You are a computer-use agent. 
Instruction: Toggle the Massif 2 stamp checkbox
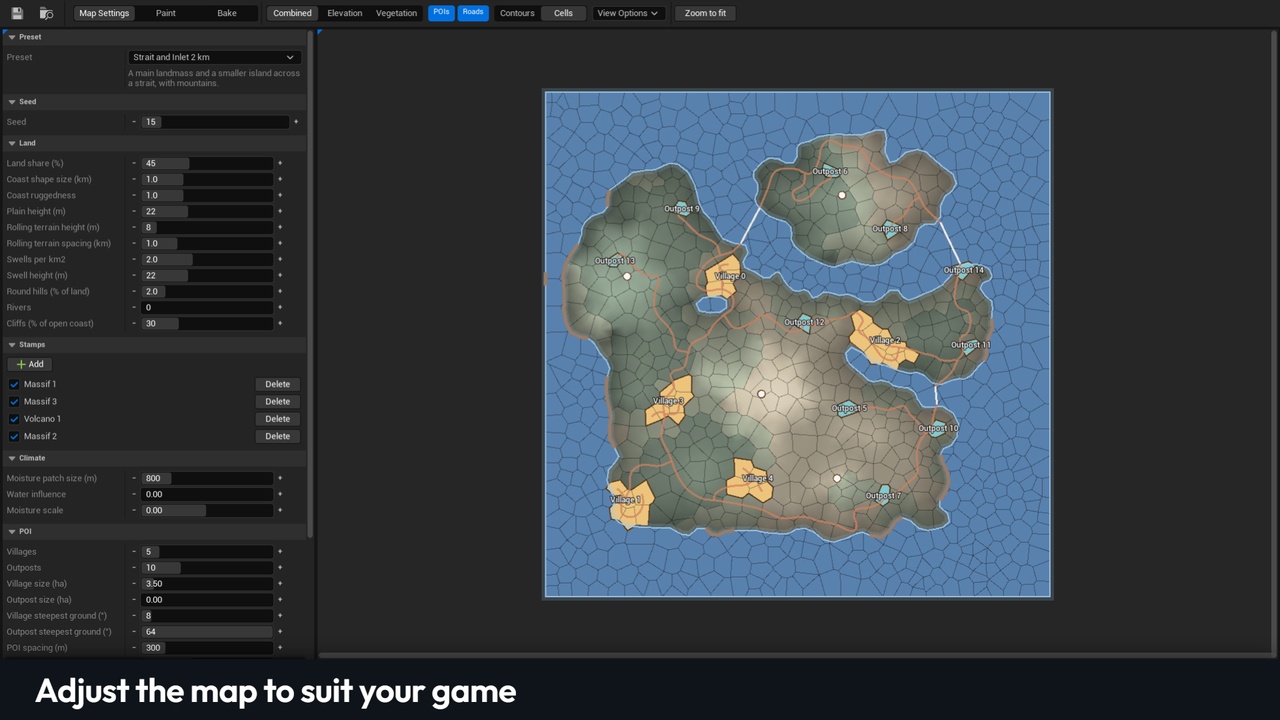pyautogui.click(x=14, y=437)
